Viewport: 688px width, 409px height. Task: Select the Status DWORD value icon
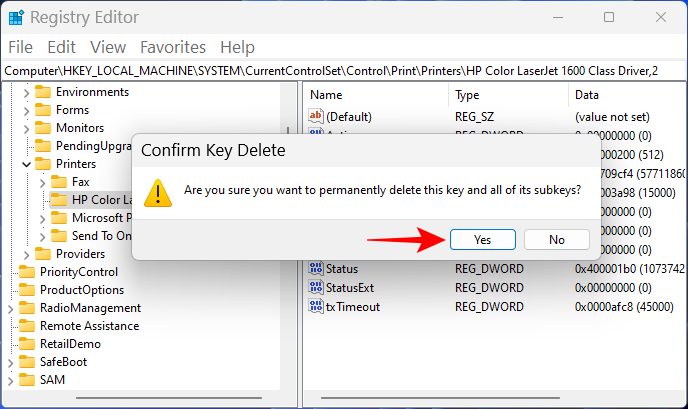(x=317, y=269)
